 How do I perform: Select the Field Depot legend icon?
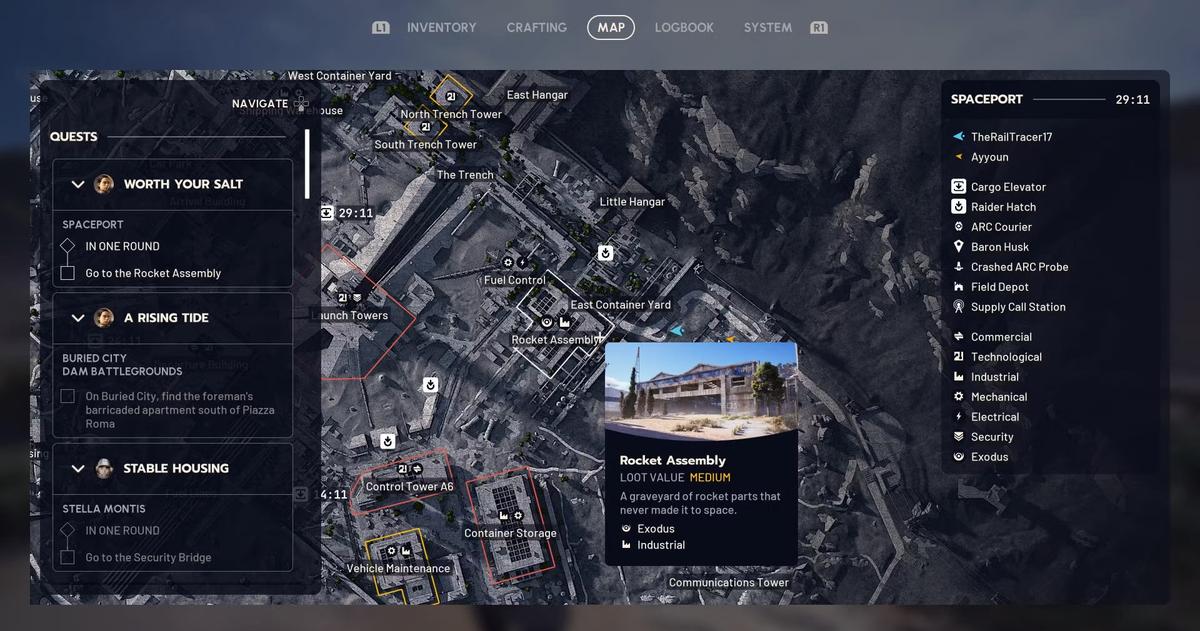point(958,287)
